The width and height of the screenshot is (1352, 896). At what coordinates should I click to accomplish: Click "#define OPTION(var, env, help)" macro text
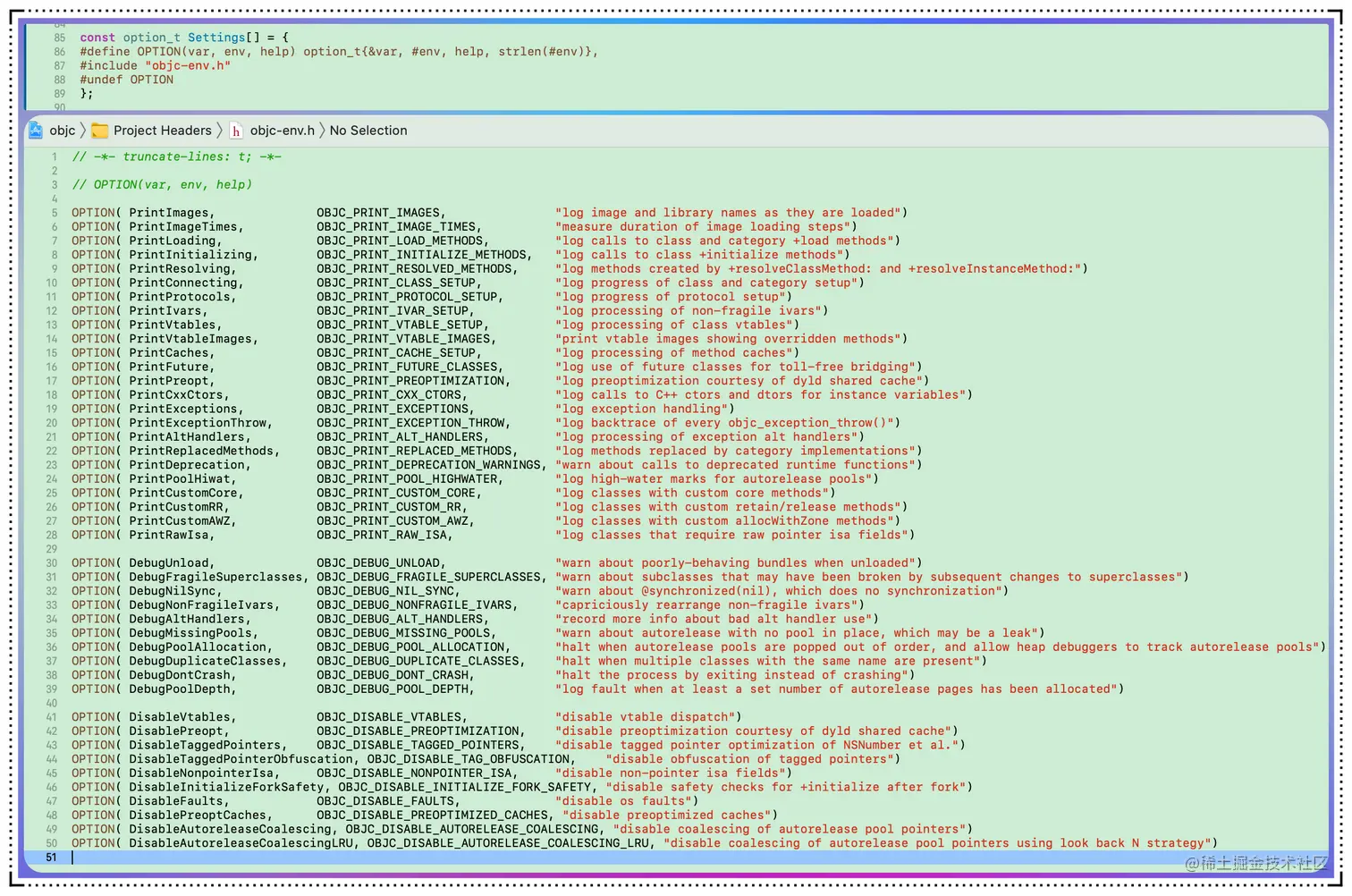click(188, 52)
